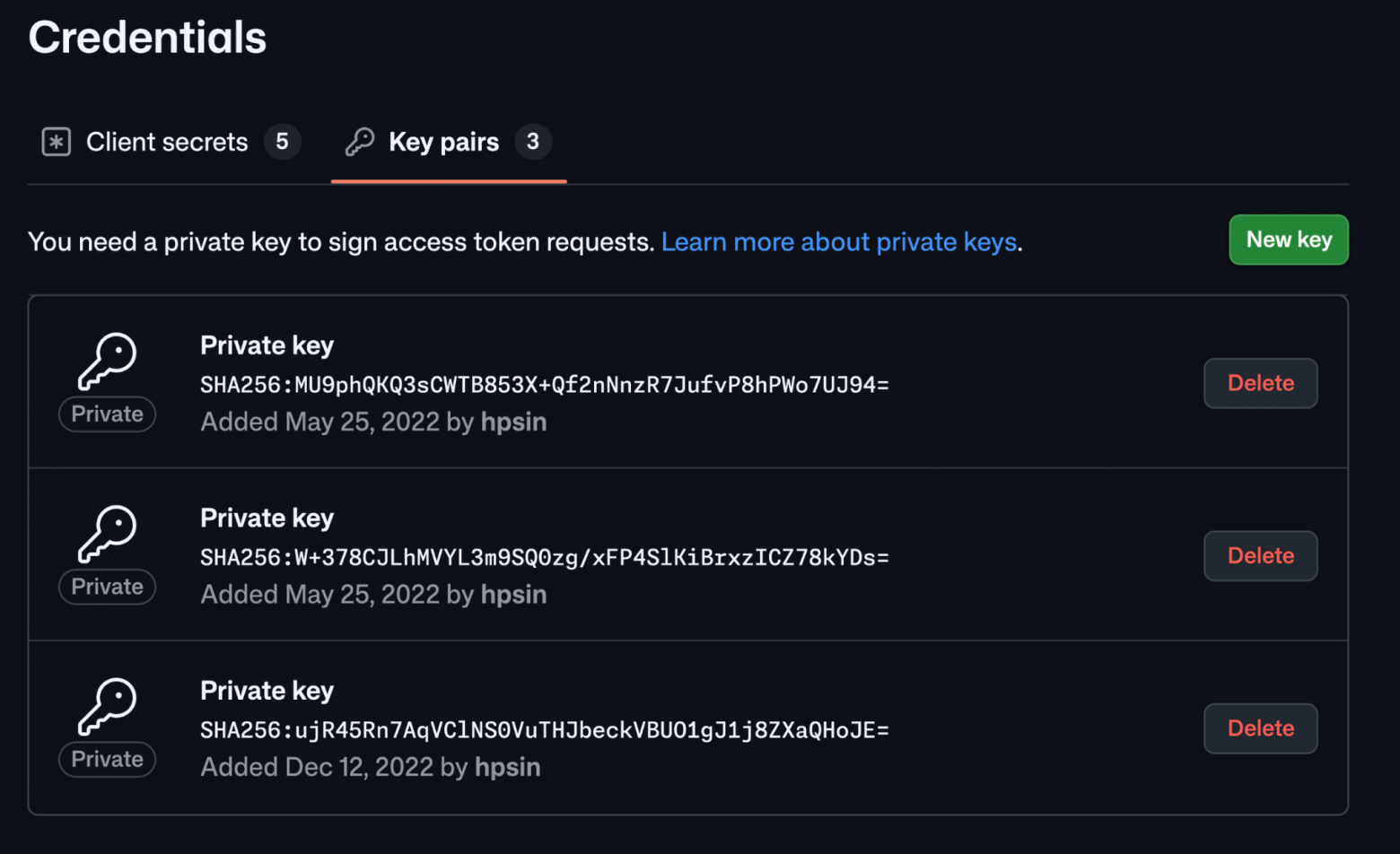Click the key icon of the MU9phQKQ3 key
This screenshot has width=1400, height=854.
point(107,362)
